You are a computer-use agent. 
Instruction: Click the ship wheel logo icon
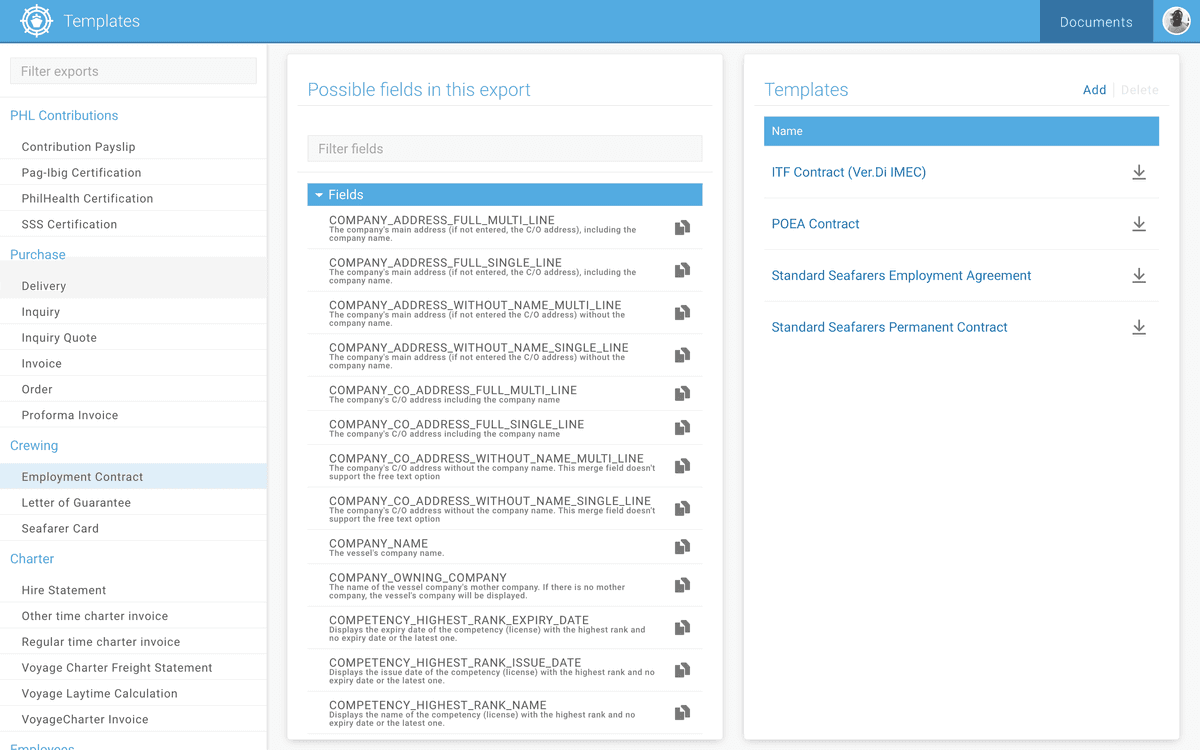tap(36, 21)
